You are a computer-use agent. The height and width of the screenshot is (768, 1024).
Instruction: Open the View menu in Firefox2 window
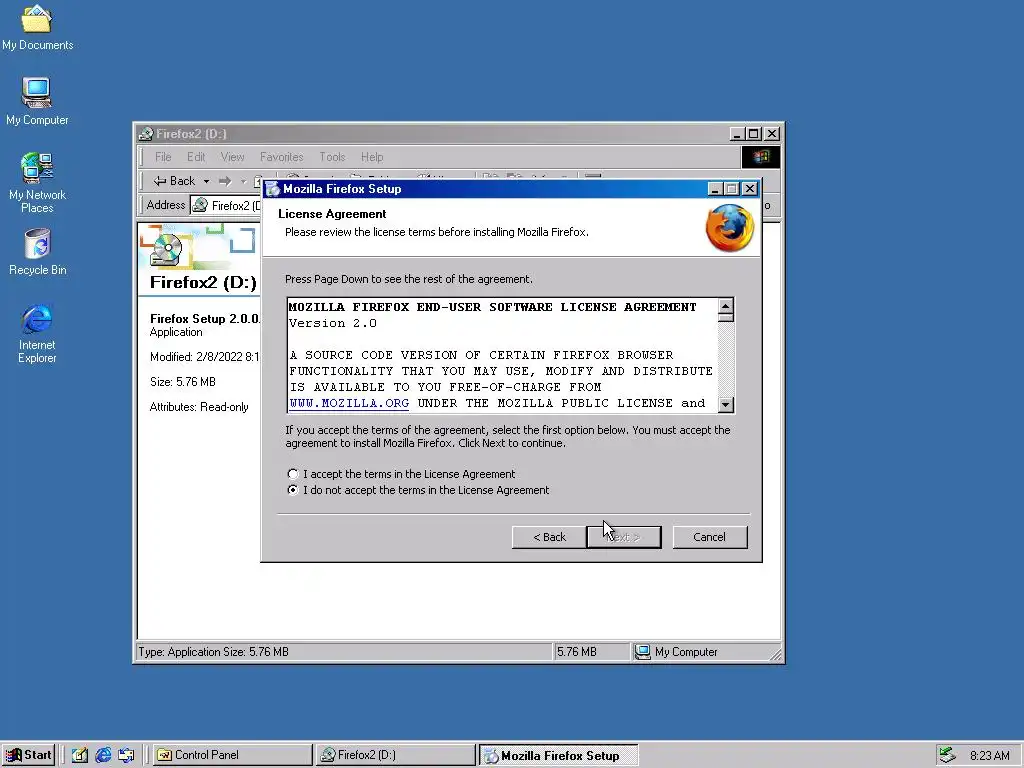point(232,157)
